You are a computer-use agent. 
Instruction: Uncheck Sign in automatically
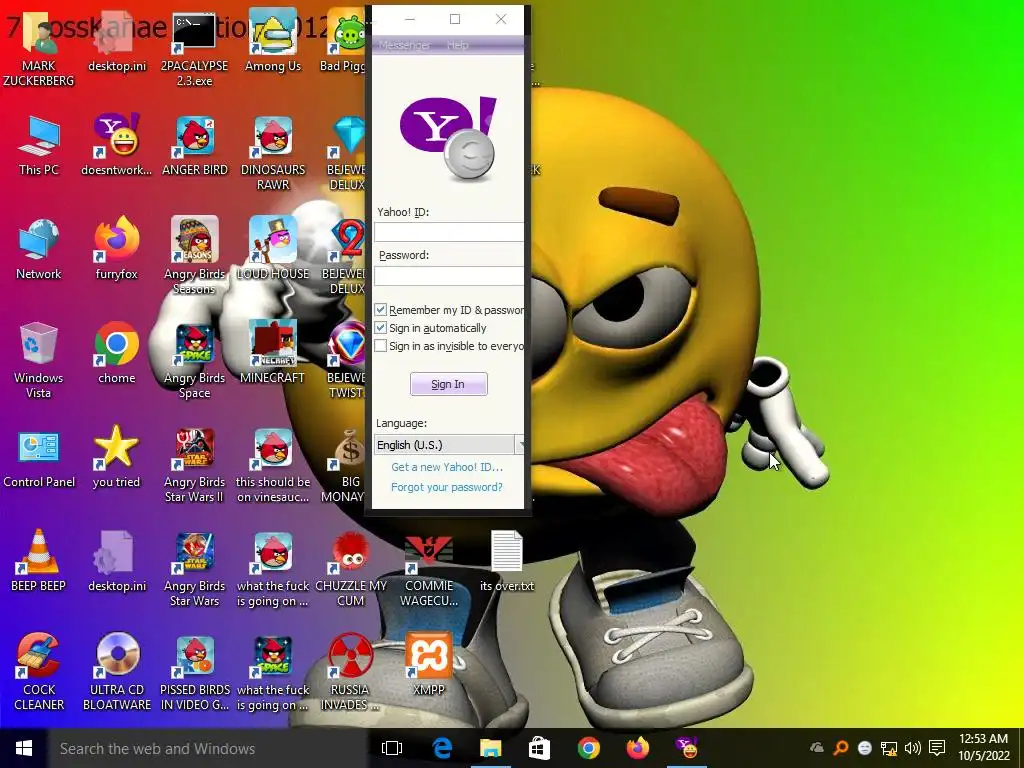click(x=380, y=328)
